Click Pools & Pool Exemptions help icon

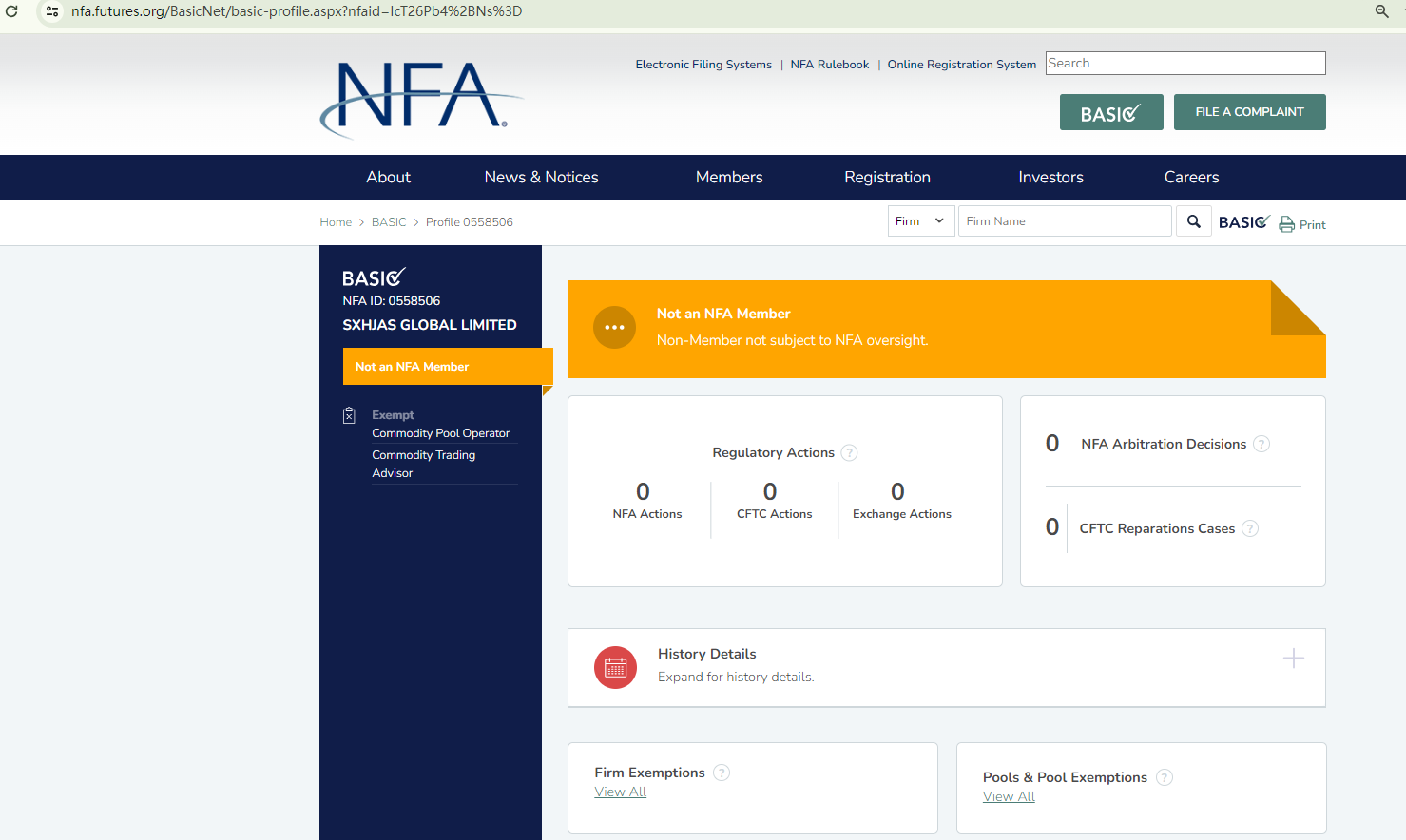(1165, 777)
